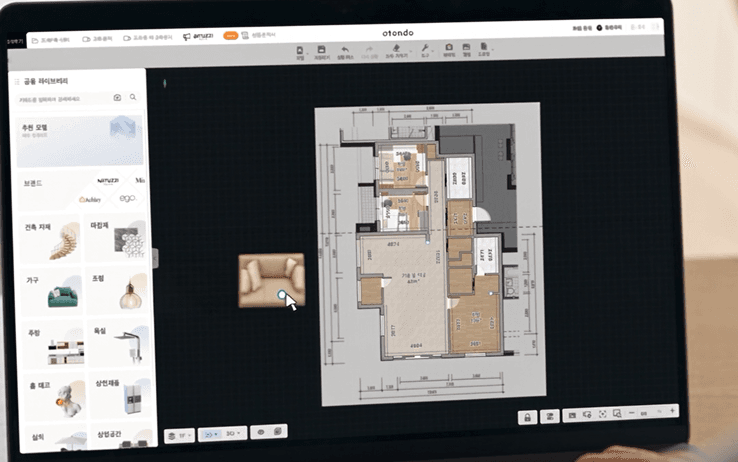Click the floor plan image on the canvas
Viewport: 738px width, 462px height.
[430, 253]
